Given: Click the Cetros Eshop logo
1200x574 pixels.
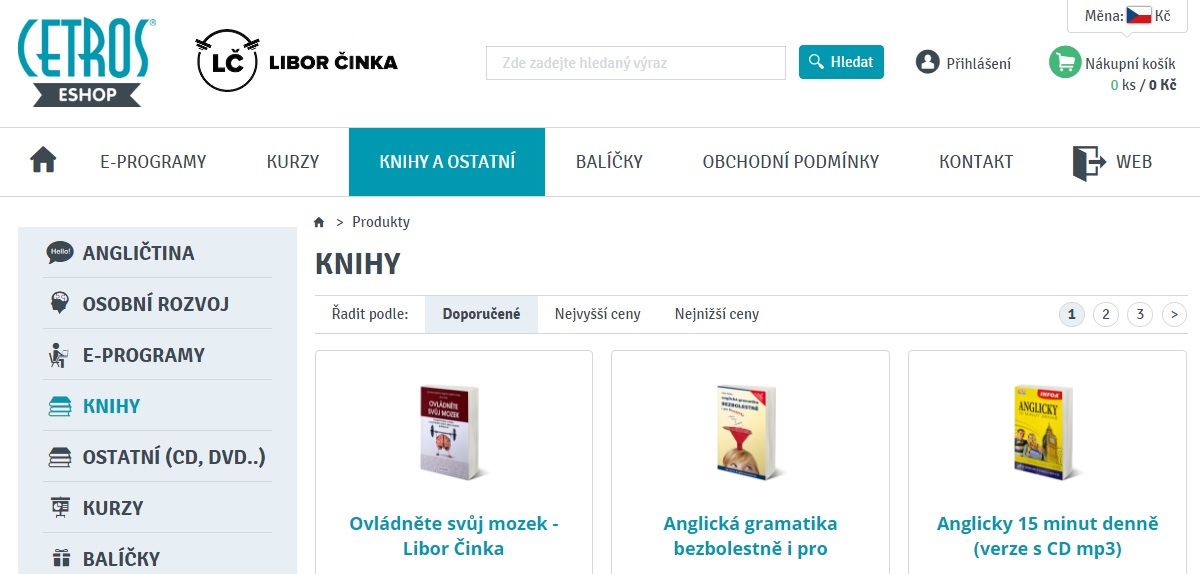Looking at the screenshot, I should click(x=87, y=62).
